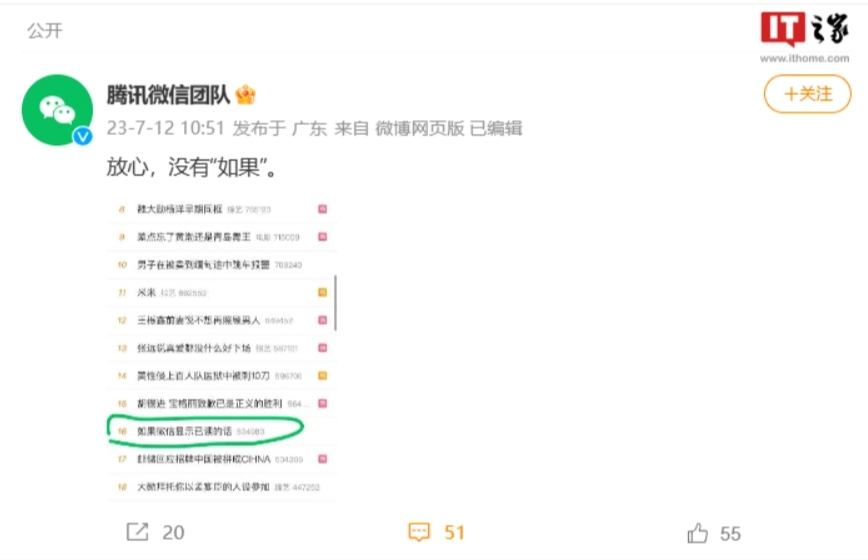Follow the account with +关注 button

point(807,94)
